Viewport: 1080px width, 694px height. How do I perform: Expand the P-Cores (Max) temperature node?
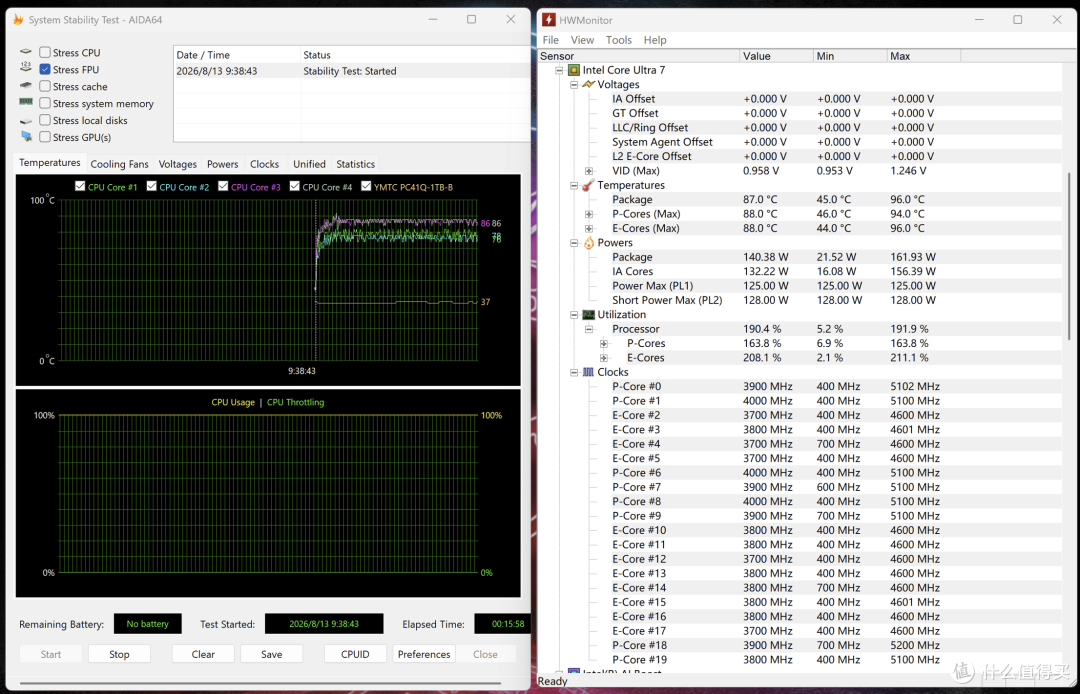click(x=589, y=214)
